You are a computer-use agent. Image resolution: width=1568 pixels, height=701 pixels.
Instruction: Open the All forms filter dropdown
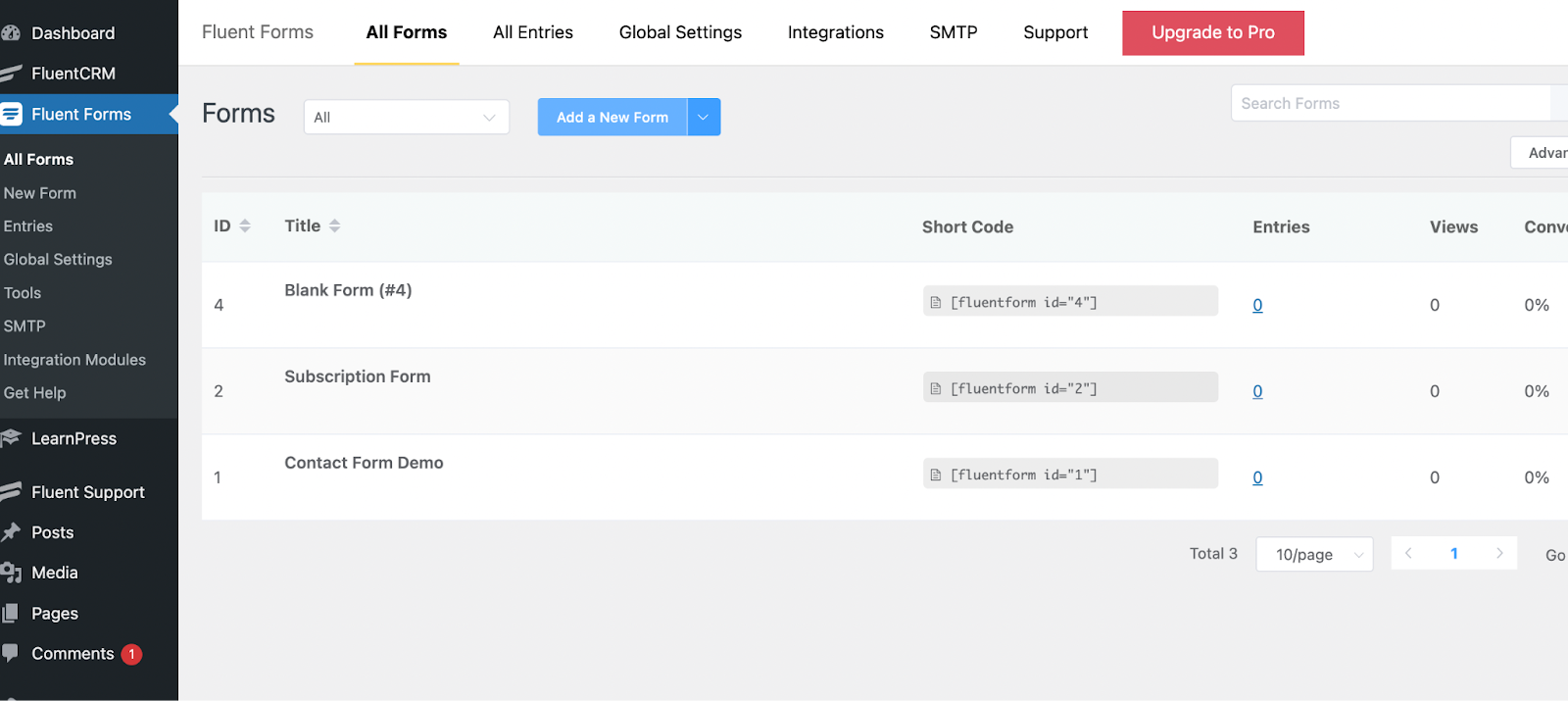406,117
